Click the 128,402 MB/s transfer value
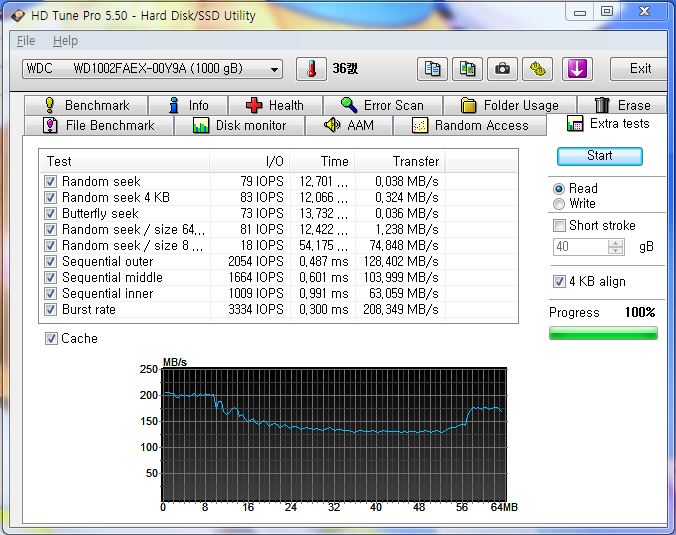The height and width of the screenshot is (535, 676). point(401,262)
